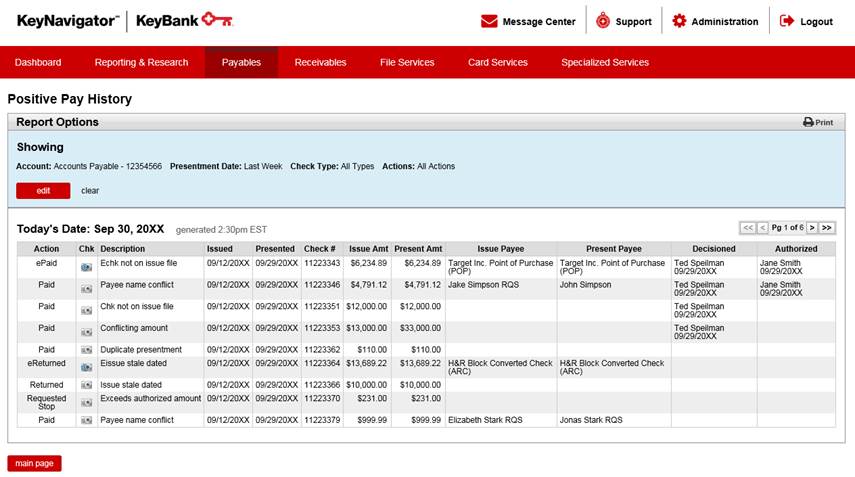Open Reporting & Research menu
The height and width of the screenshot is (477, 855).
tap(141, 62)
